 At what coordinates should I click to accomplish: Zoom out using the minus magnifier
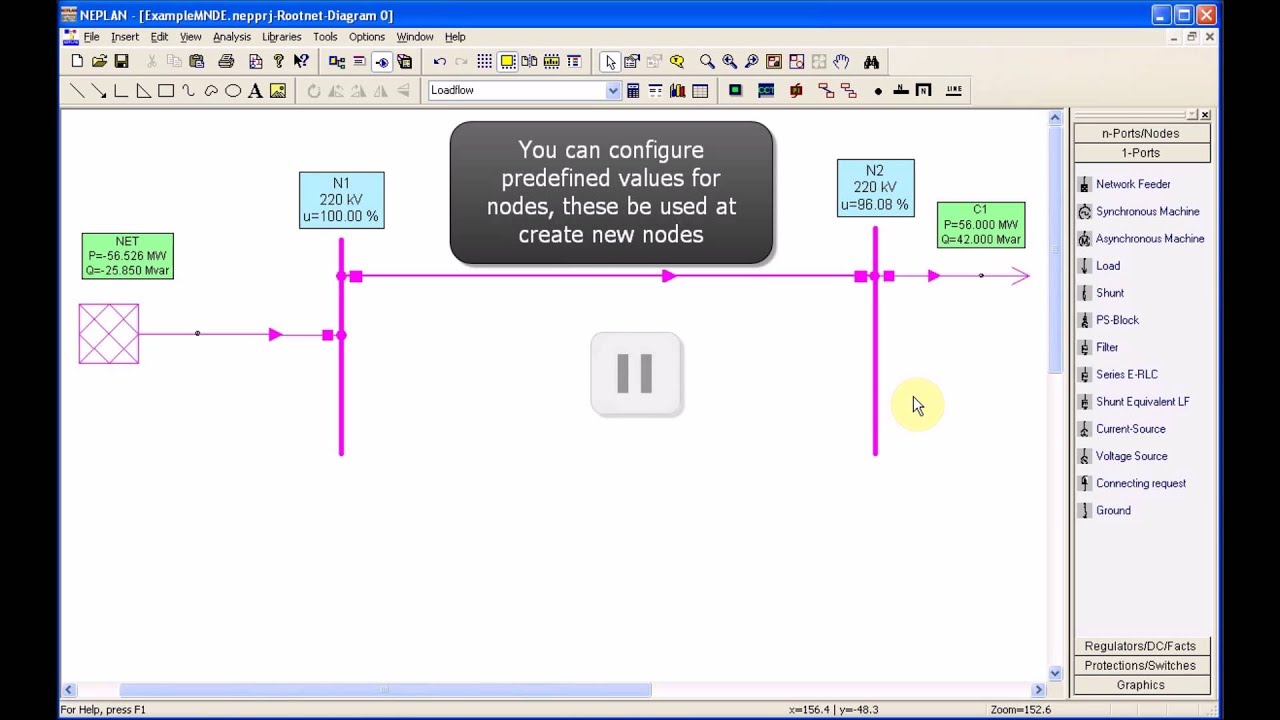point(751,62)
